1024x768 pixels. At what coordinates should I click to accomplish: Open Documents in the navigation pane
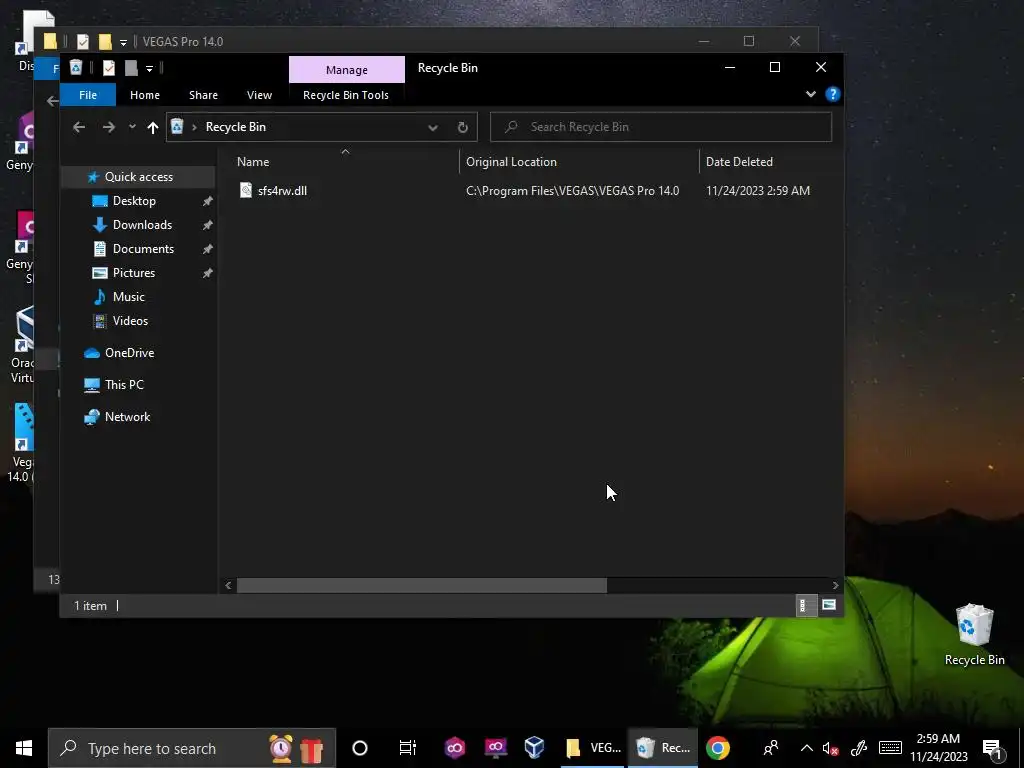pyautogui.click(x=143, y=249)
